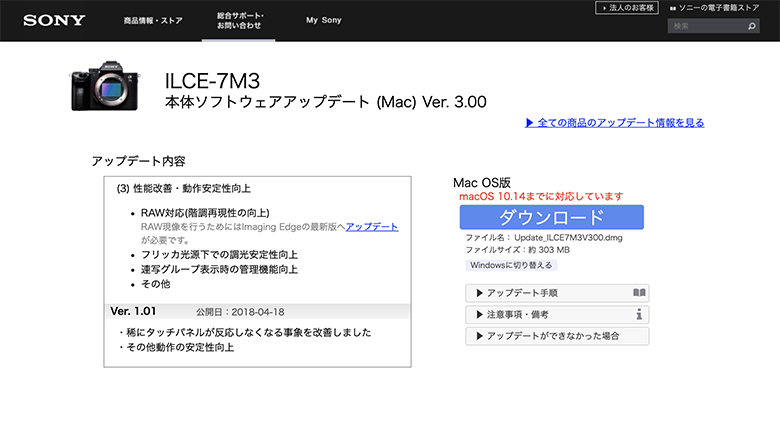Viewport: 780px width, 427px height.
Task: Click the SONY logo
Action: 54,20
